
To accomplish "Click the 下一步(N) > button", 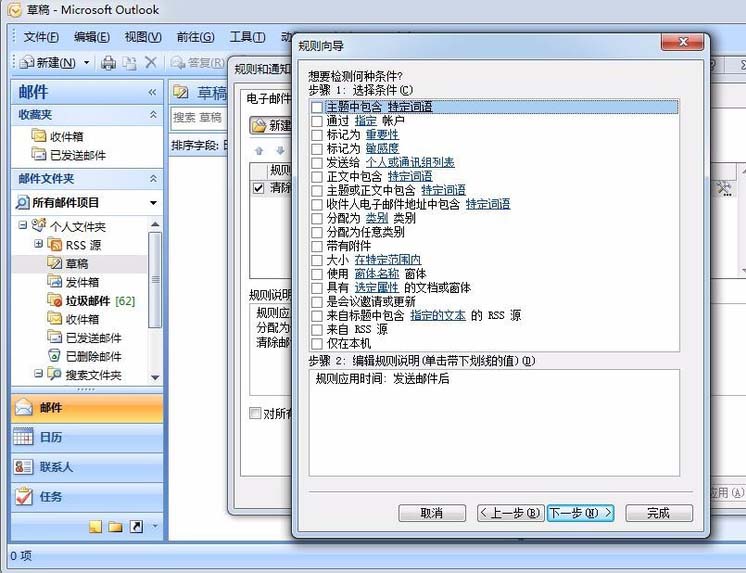I will tap(580, 513).
